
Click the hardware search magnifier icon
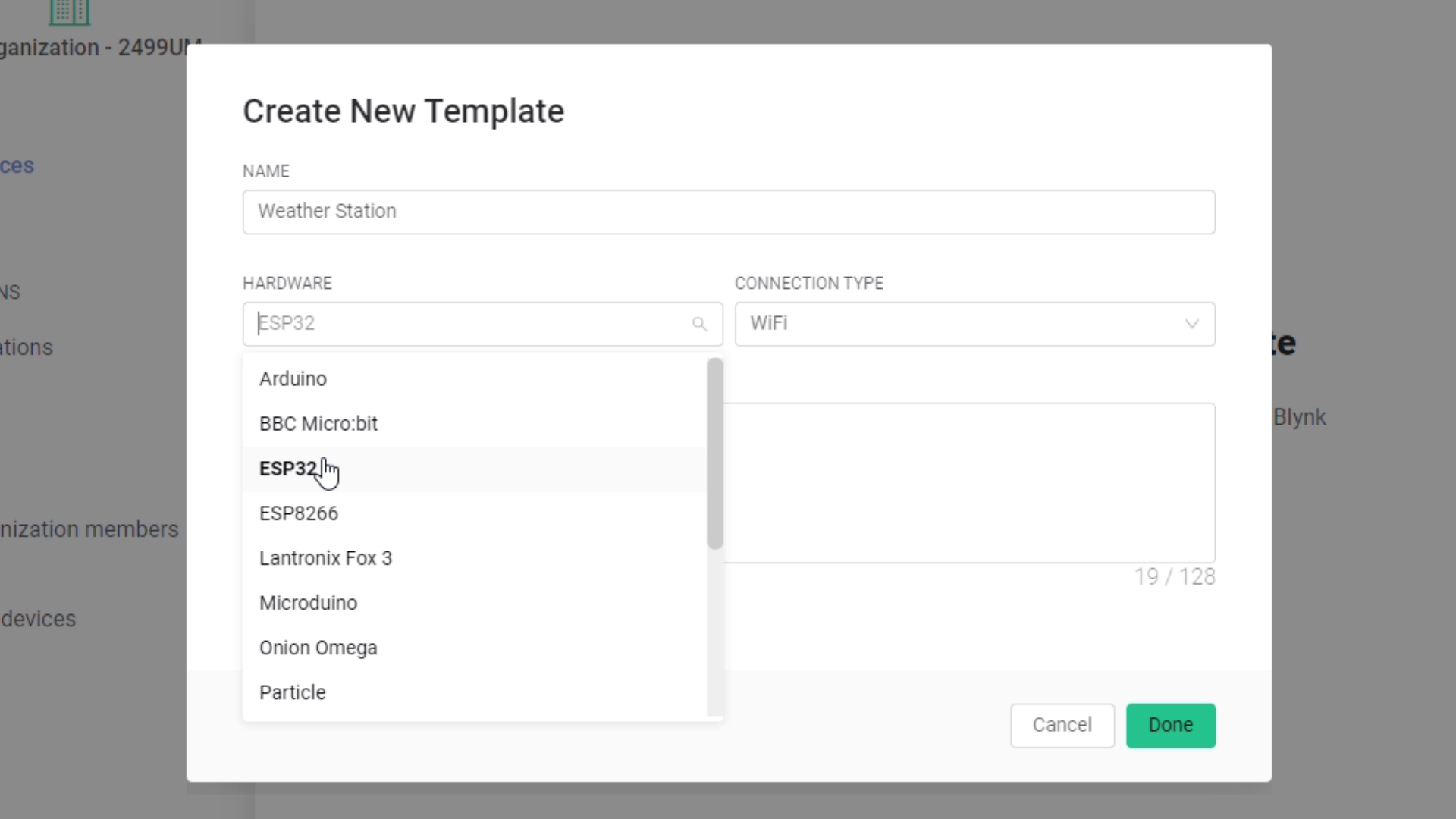pyautogui.click(x=699, y=325)
